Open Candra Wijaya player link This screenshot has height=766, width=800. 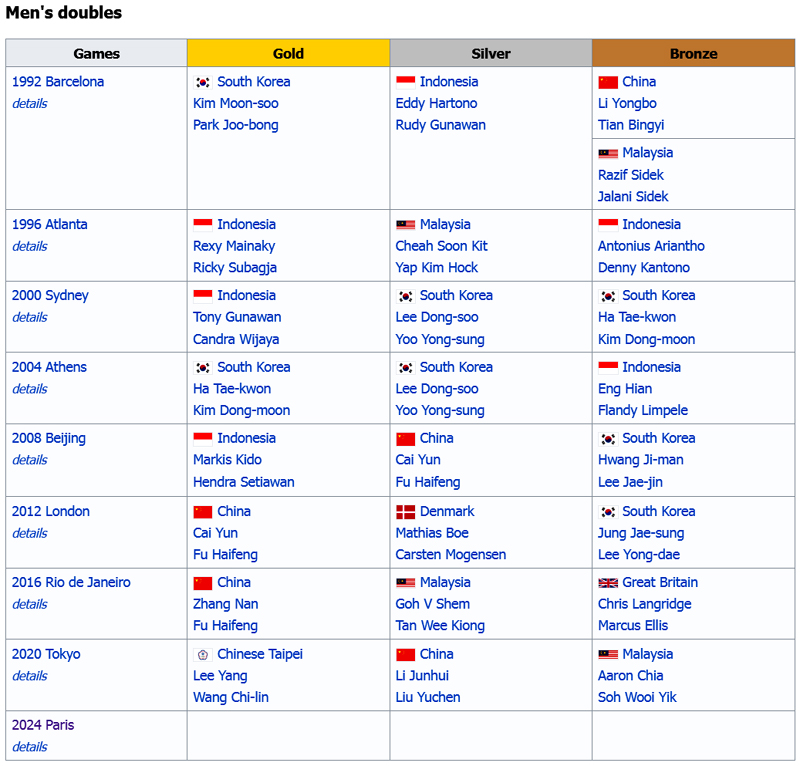click(236, 339)
